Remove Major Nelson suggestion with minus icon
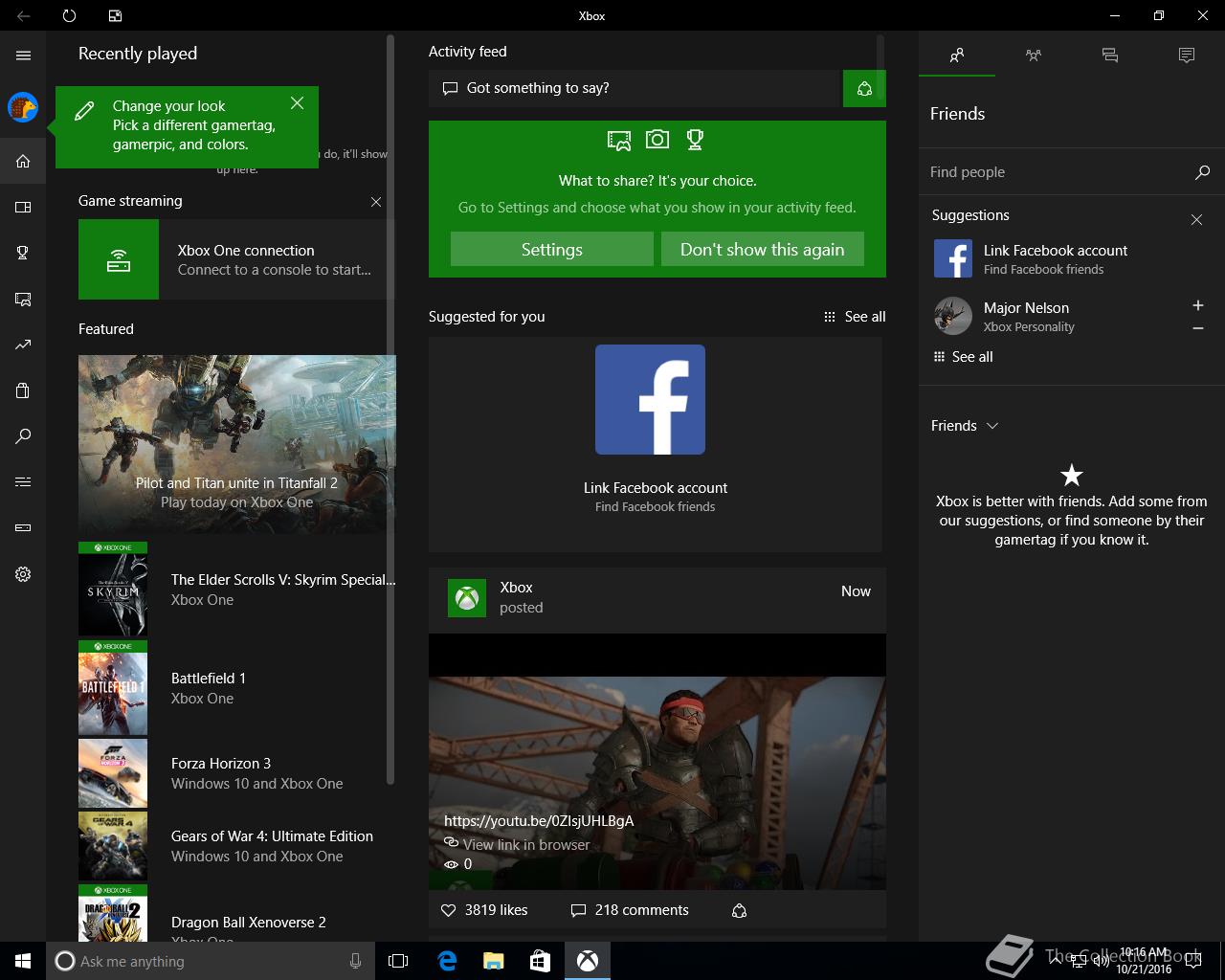The image size is (1225, 980). click(1197, 328)
